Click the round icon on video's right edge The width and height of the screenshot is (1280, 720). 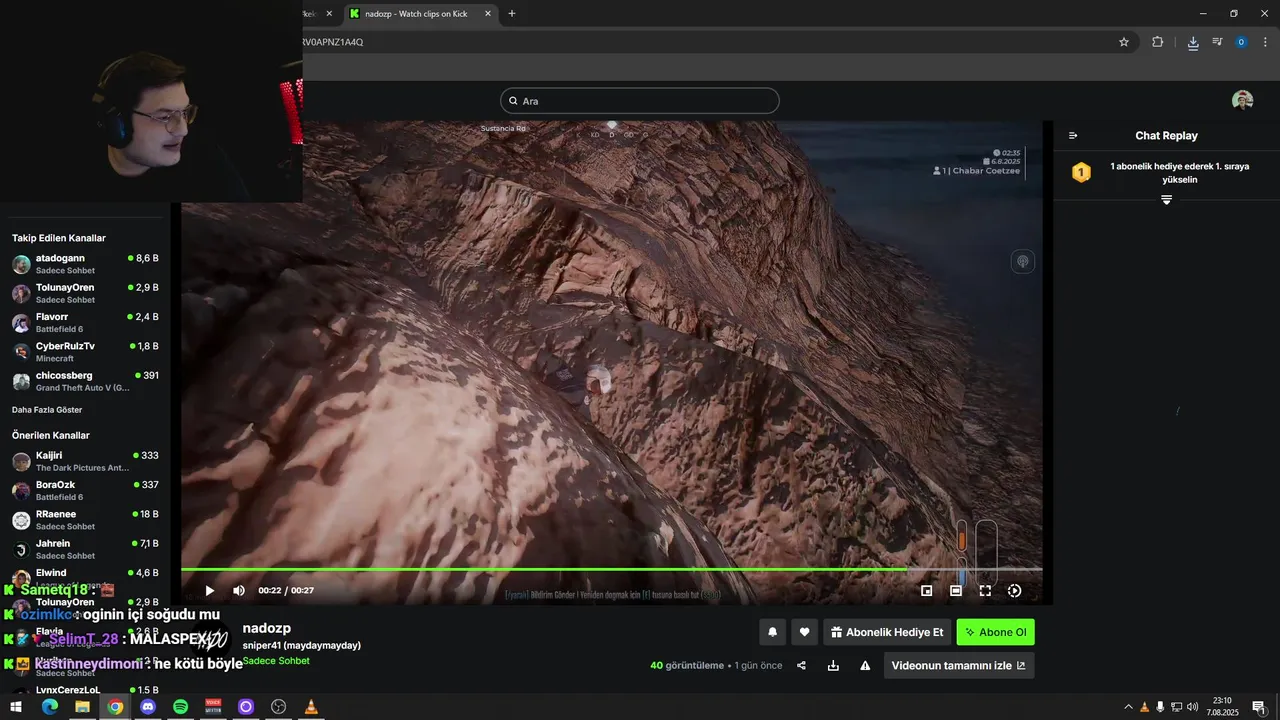(1023, 262)
